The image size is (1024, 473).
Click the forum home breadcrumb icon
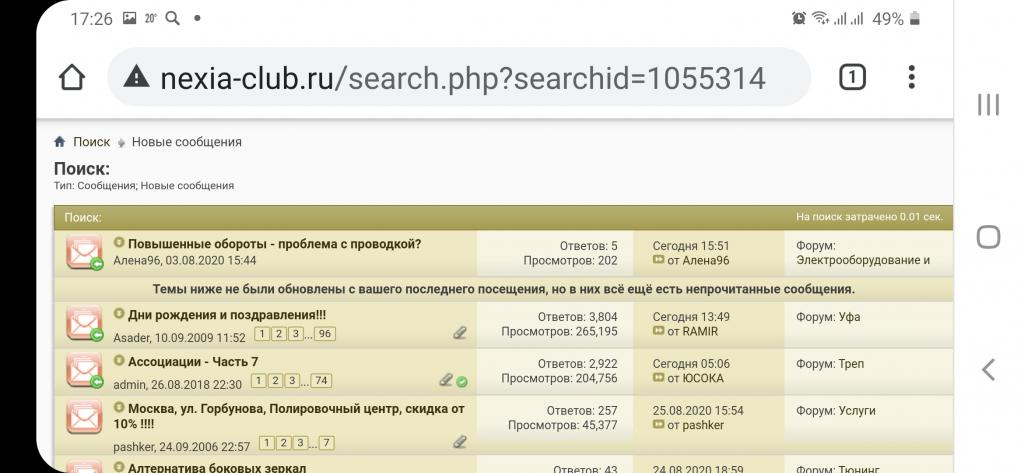click(x=60, y=142)
